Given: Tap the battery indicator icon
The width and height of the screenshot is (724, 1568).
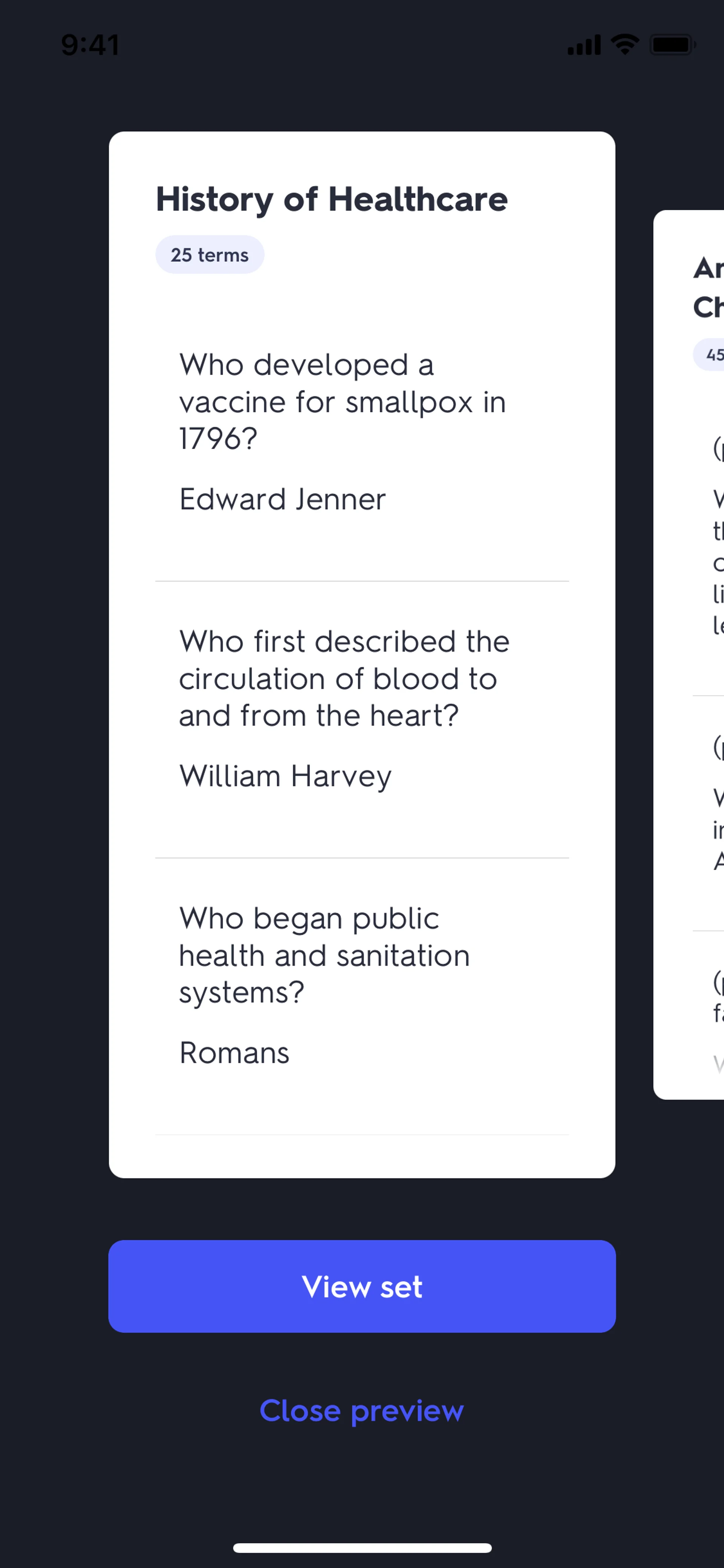Looking at the screenshot, I should (x=672, y=45).
